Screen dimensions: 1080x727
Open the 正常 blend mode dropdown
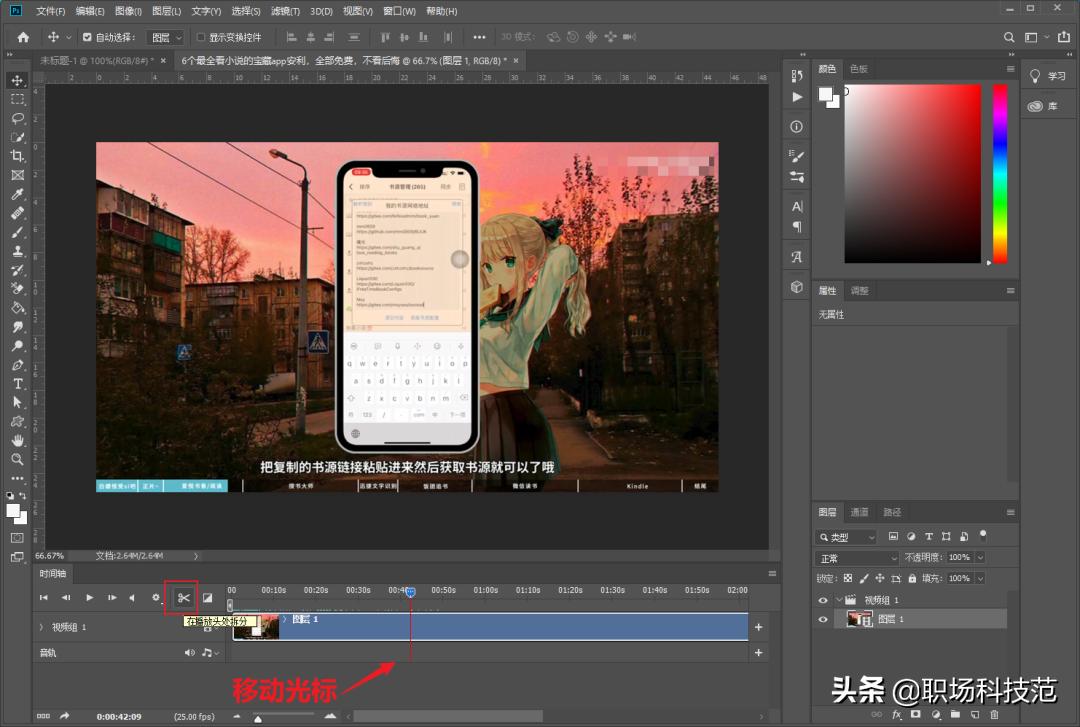tap(855, 558)
